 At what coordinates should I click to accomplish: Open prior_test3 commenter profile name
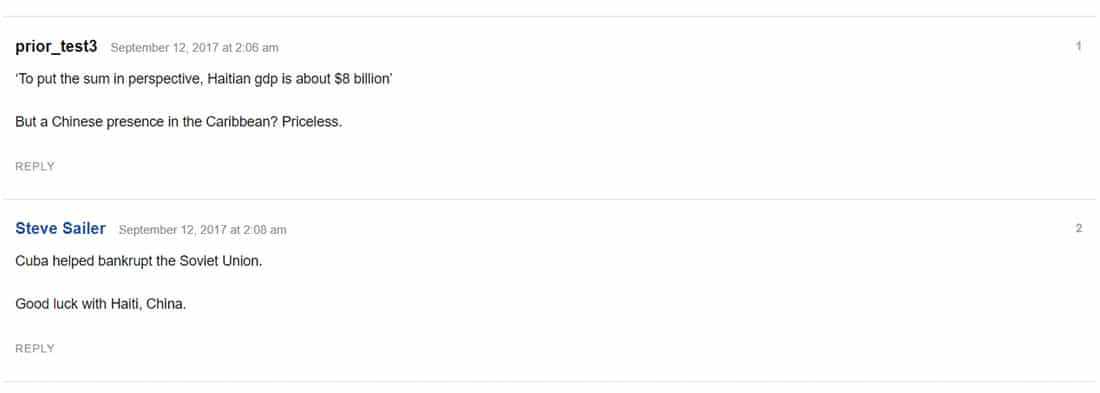[56, 47]
